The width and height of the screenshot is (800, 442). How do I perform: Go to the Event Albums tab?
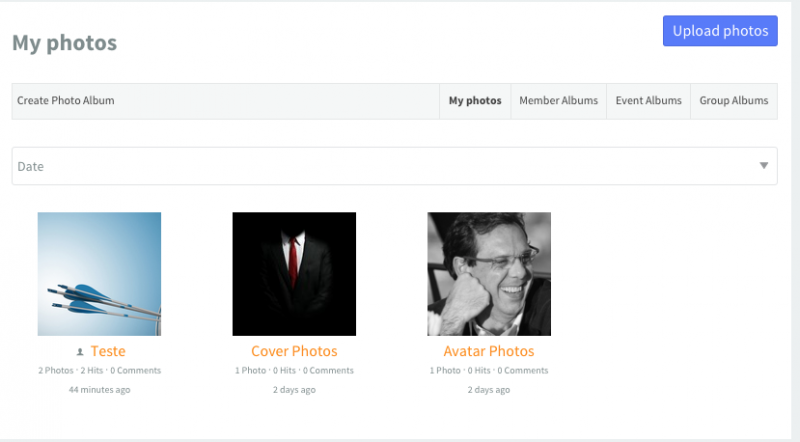click(x=648, y=101)
